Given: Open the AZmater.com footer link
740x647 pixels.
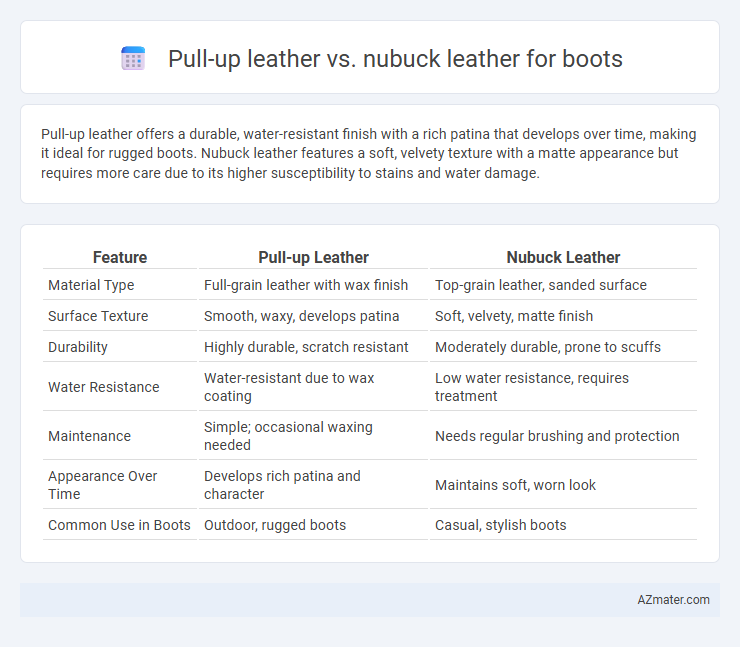Looking at the screenshot, I should 673,600.
